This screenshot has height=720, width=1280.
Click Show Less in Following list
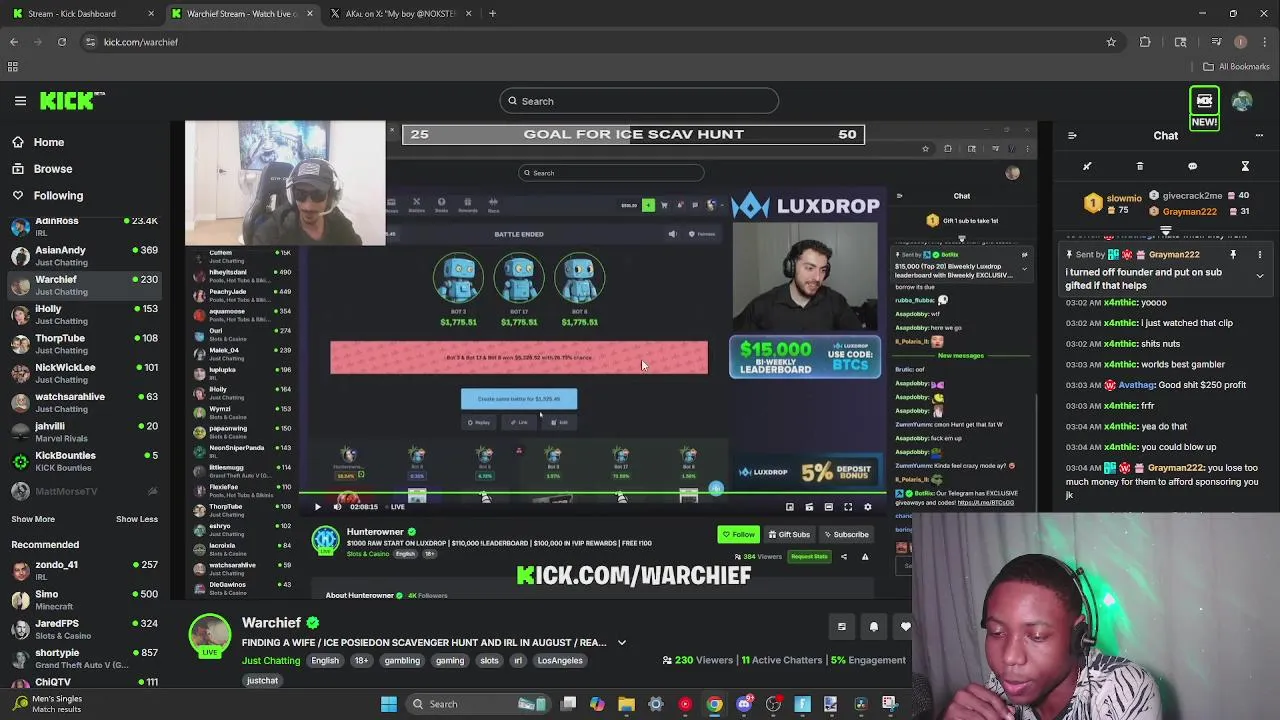(x=137, y=519)
